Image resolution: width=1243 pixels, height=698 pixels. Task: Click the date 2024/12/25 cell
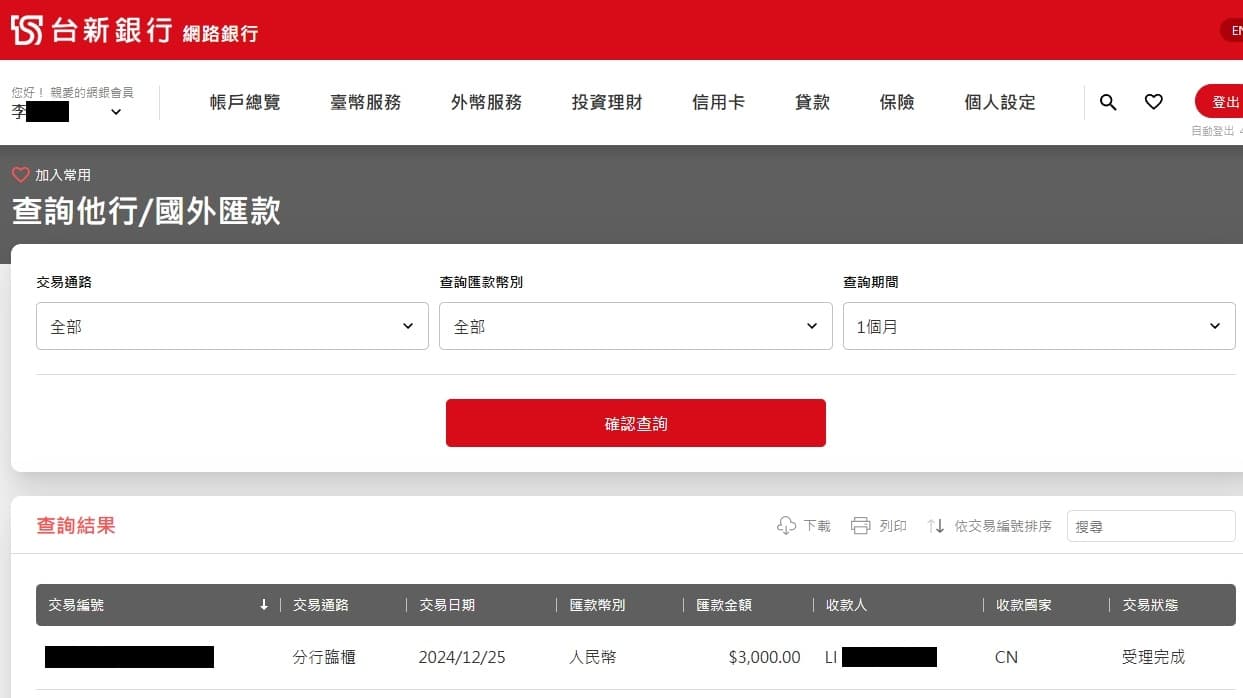(462, 657)
